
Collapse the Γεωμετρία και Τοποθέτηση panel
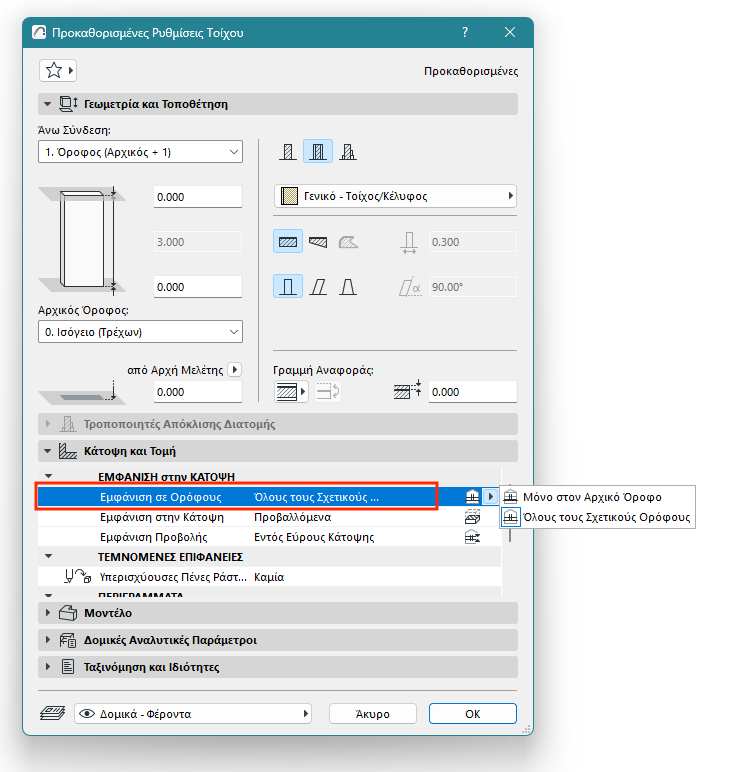pyautogui.click(x=48, y=104)
